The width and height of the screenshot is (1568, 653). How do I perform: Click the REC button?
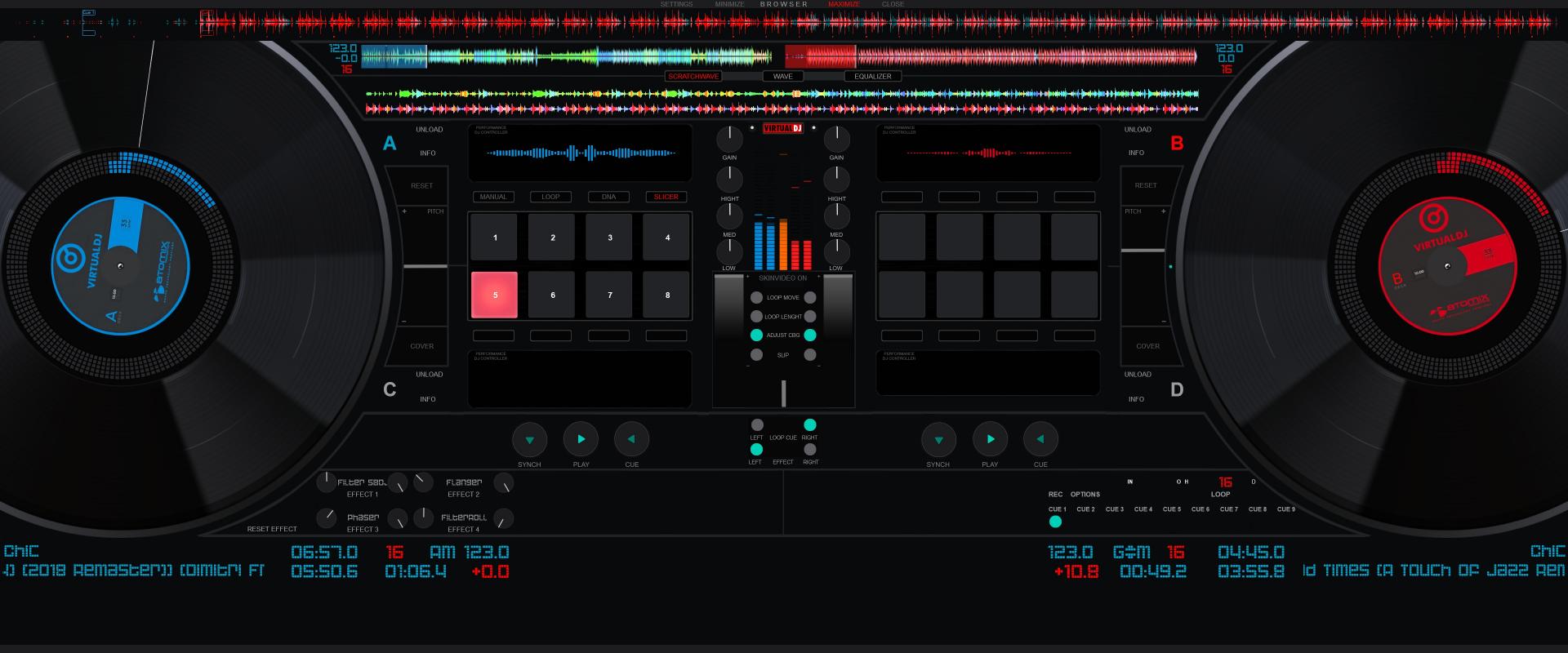point(1056,494)
